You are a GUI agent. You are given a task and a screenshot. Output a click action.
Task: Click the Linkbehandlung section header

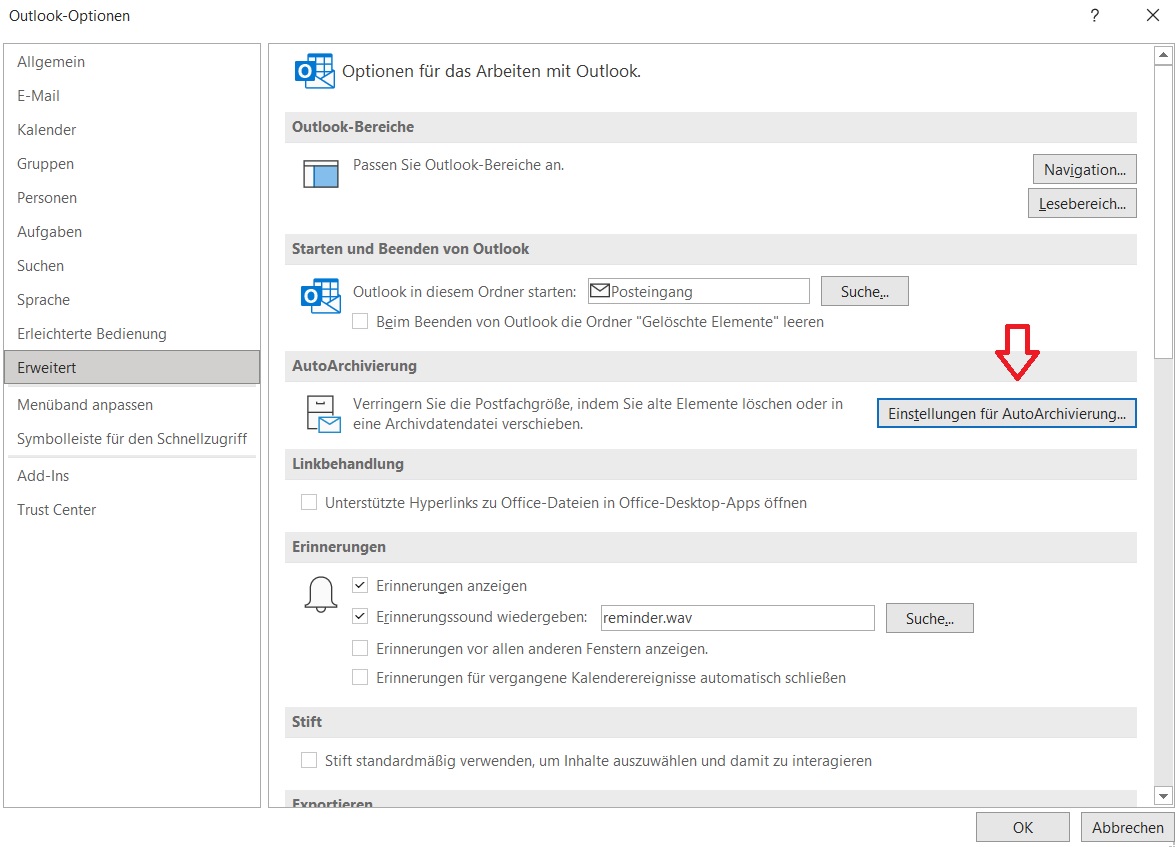[x=710, y=464]
